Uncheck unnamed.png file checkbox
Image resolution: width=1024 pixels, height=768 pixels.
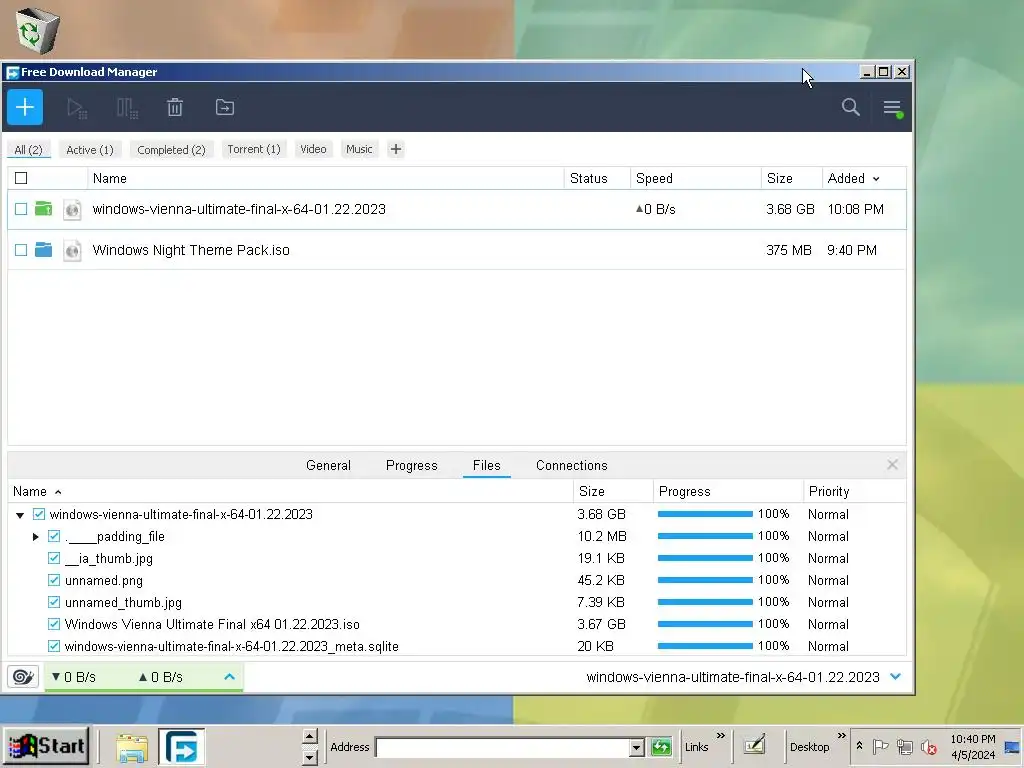(x=54, y=580)
